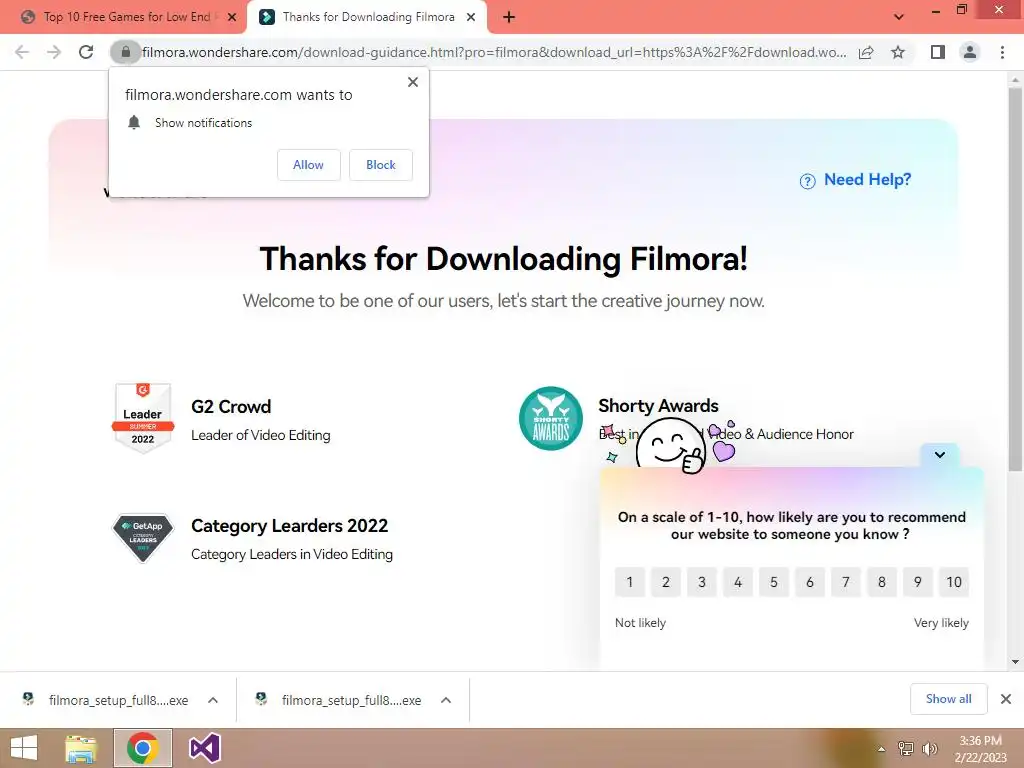Block notifications from filmora.wondershare.com
The image size is (1024, 768).
[381, 165]
